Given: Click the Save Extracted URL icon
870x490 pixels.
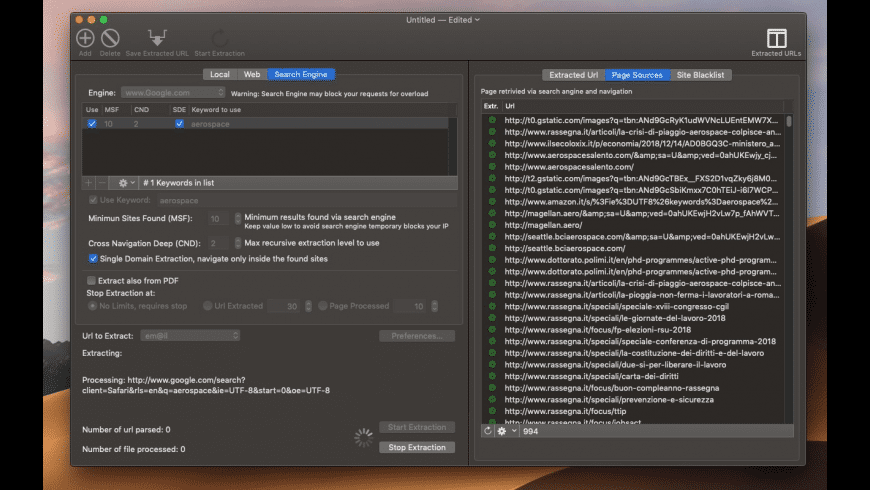Looking at the screenshot, I should pos(157,38).
